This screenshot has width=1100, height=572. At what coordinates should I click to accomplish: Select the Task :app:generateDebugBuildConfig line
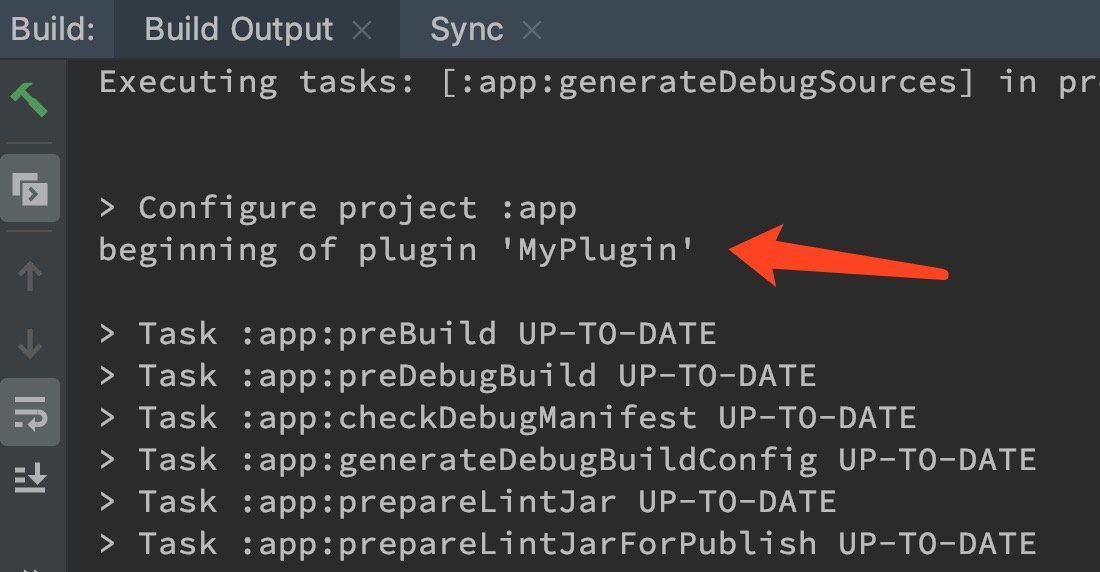568,460
